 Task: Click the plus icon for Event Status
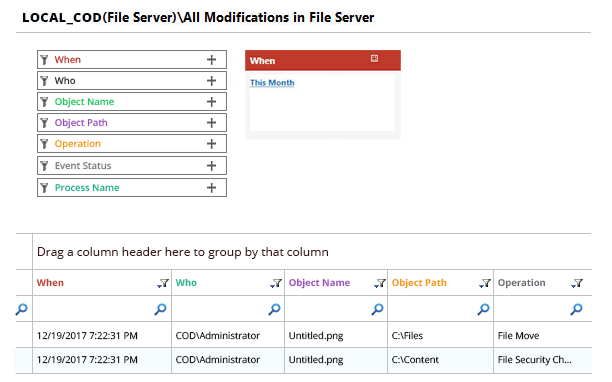212,166
